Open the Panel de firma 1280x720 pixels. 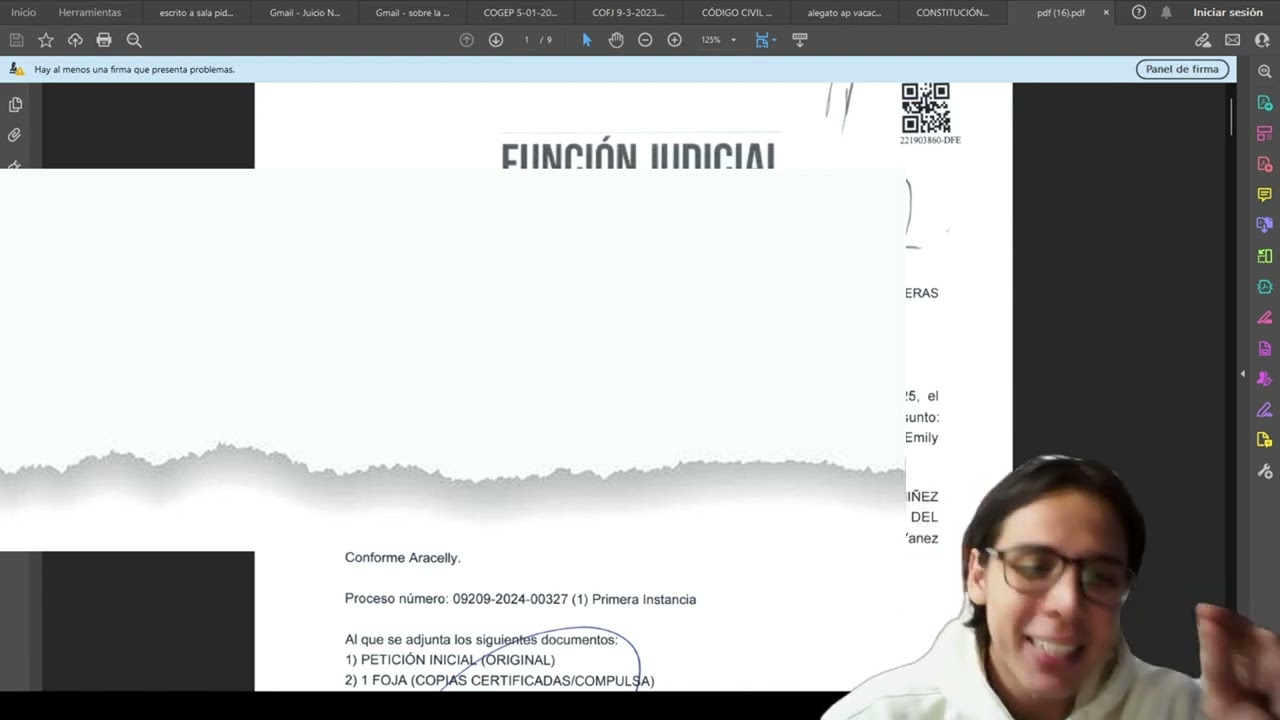pyautogui.click(x=1182, y=69)
